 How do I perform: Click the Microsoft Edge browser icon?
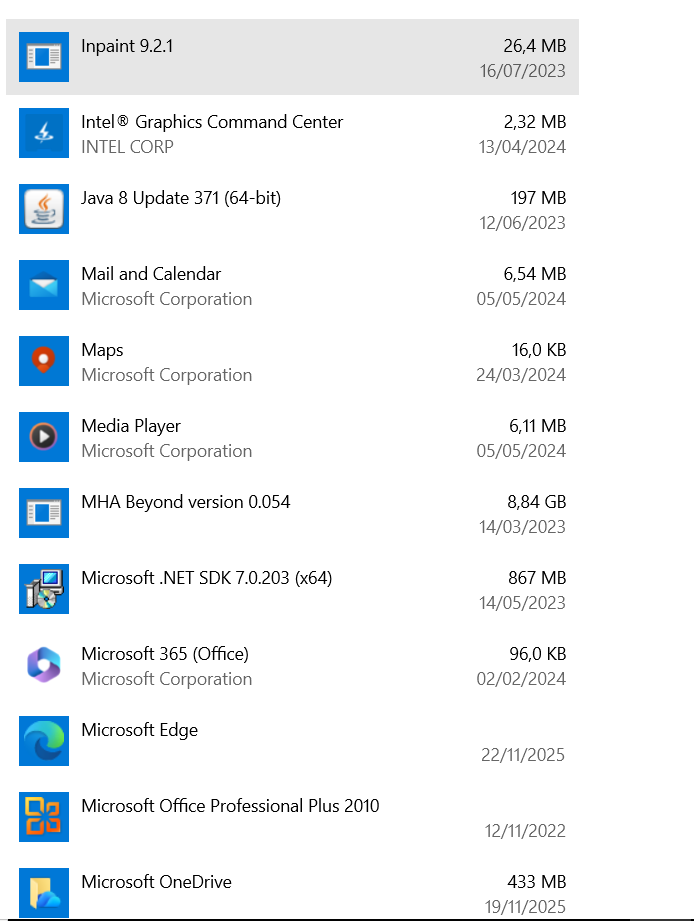(43, 741)
